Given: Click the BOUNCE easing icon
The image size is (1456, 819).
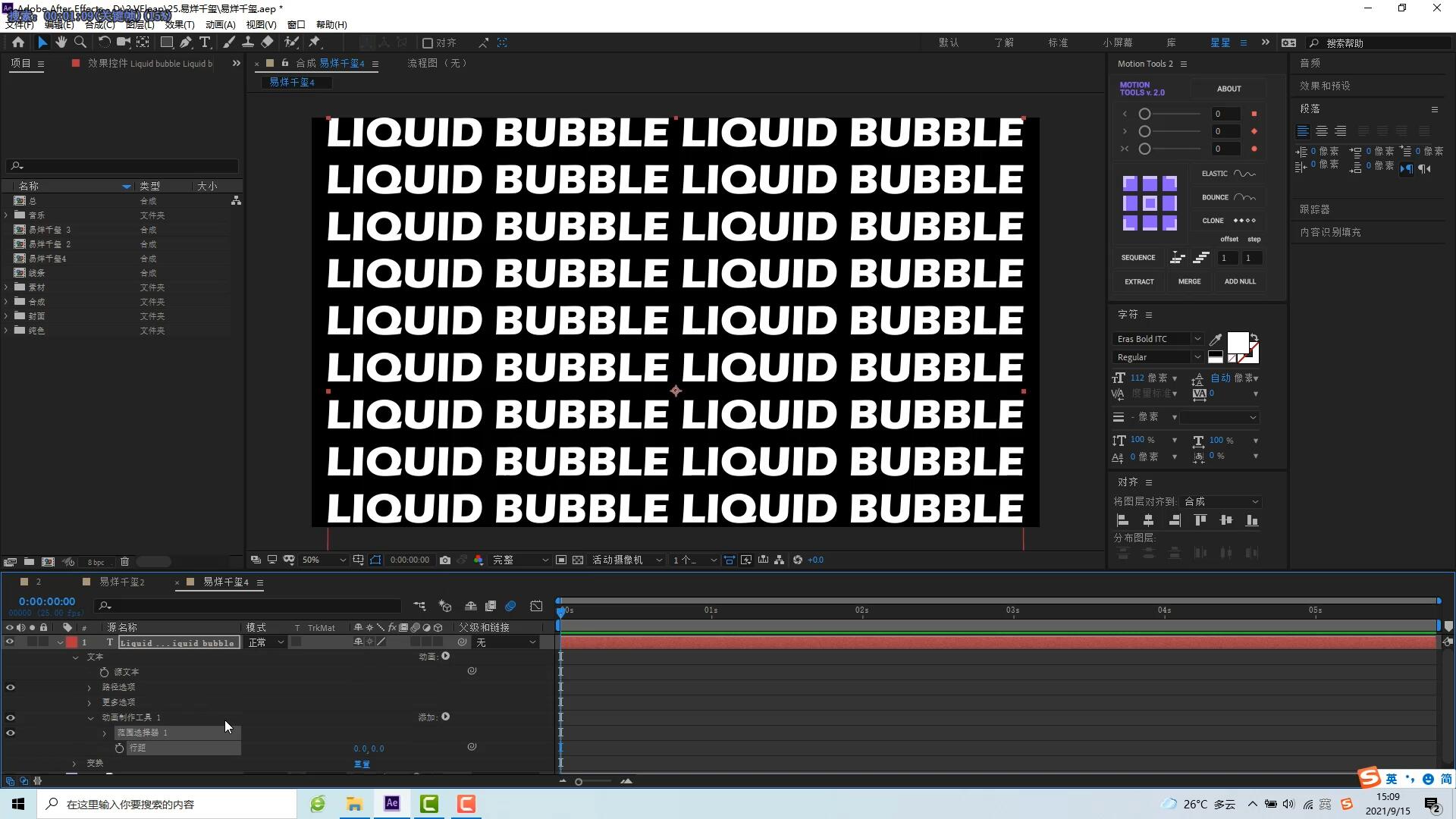Looking at the screenshot, I should click(x=1244, y=197).
